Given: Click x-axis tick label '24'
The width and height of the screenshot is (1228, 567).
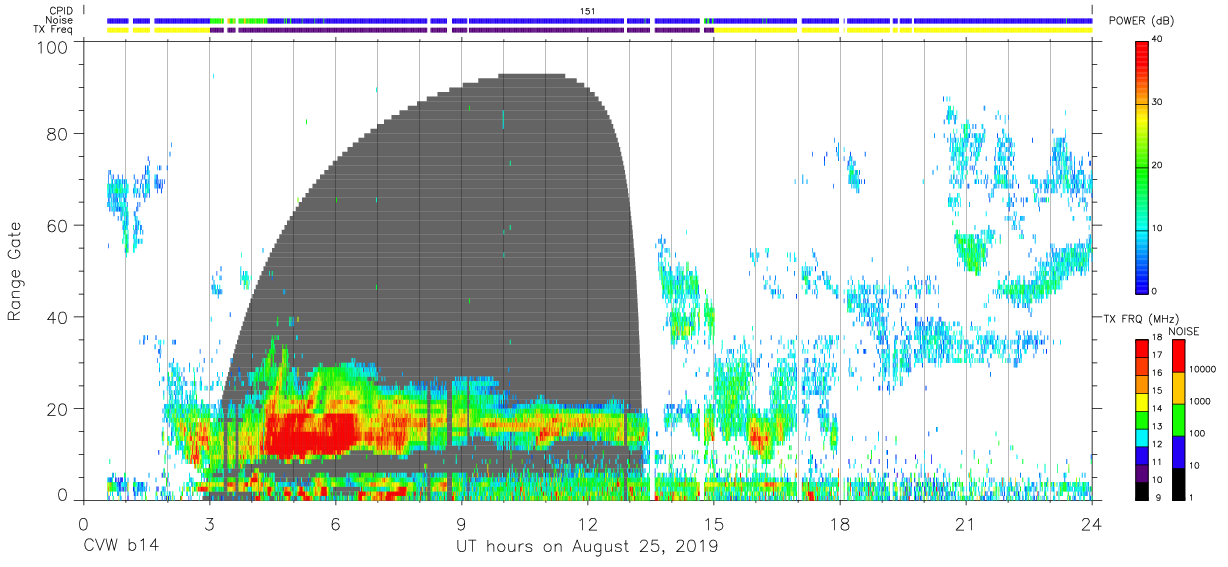Looking at the screenshot, I should [1092, 524].
